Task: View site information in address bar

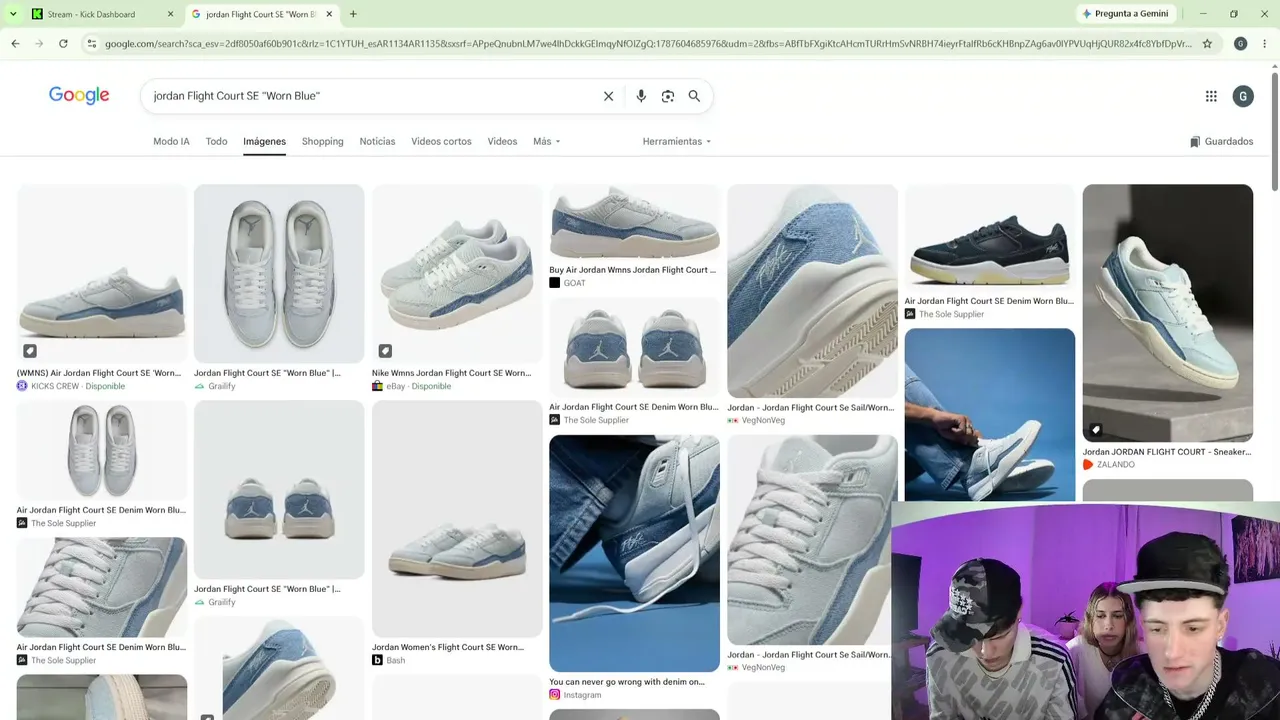Action: (91, 44)
